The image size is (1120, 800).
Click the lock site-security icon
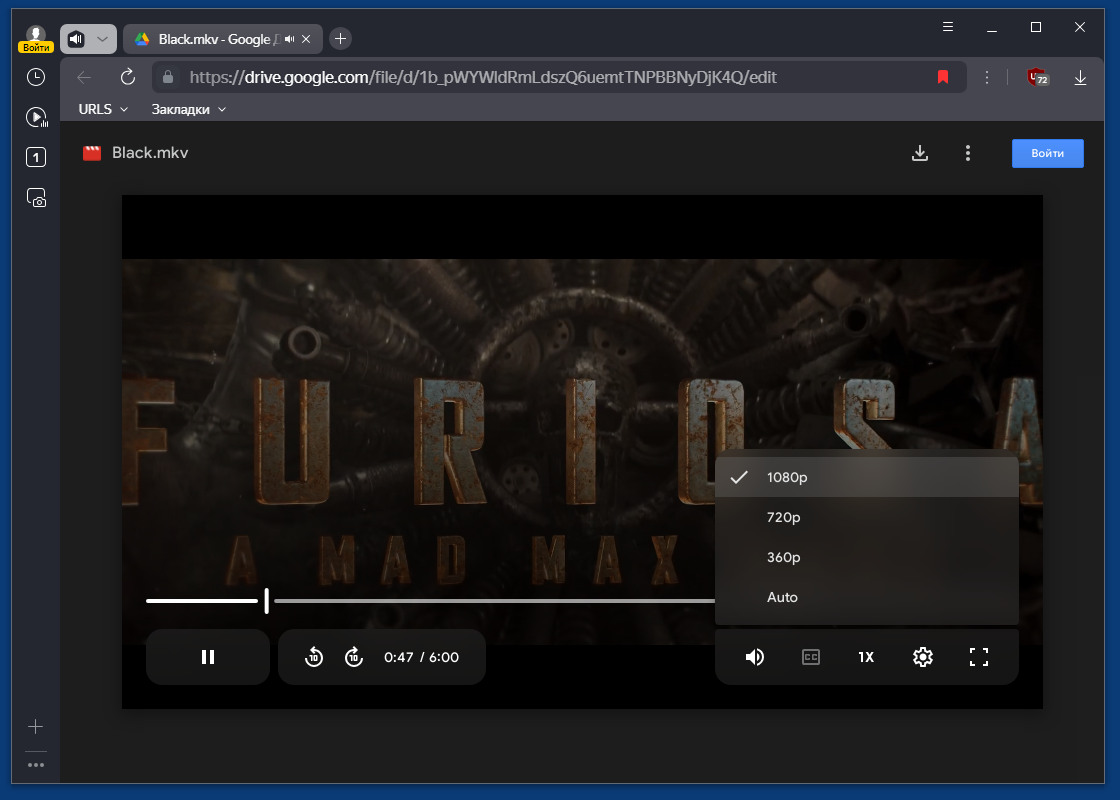coord(168,77)
